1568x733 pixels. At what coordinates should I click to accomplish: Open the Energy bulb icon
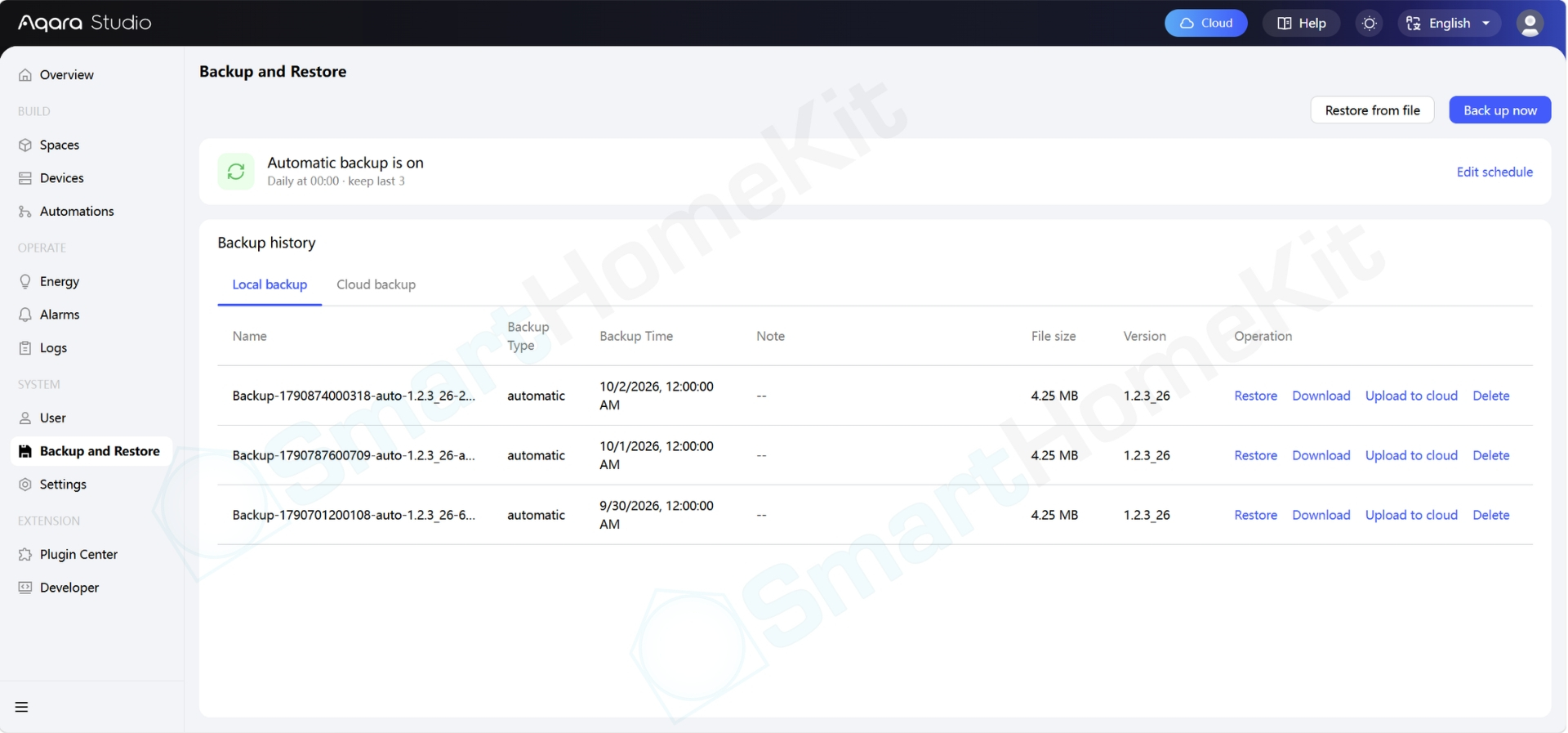25,282
